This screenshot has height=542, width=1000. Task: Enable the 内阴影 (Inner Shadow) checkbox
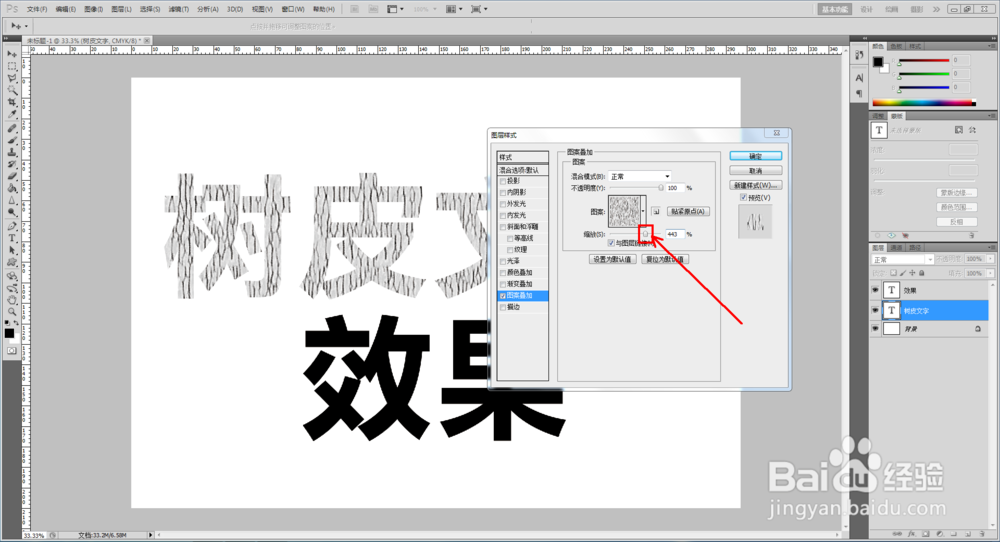503,193
